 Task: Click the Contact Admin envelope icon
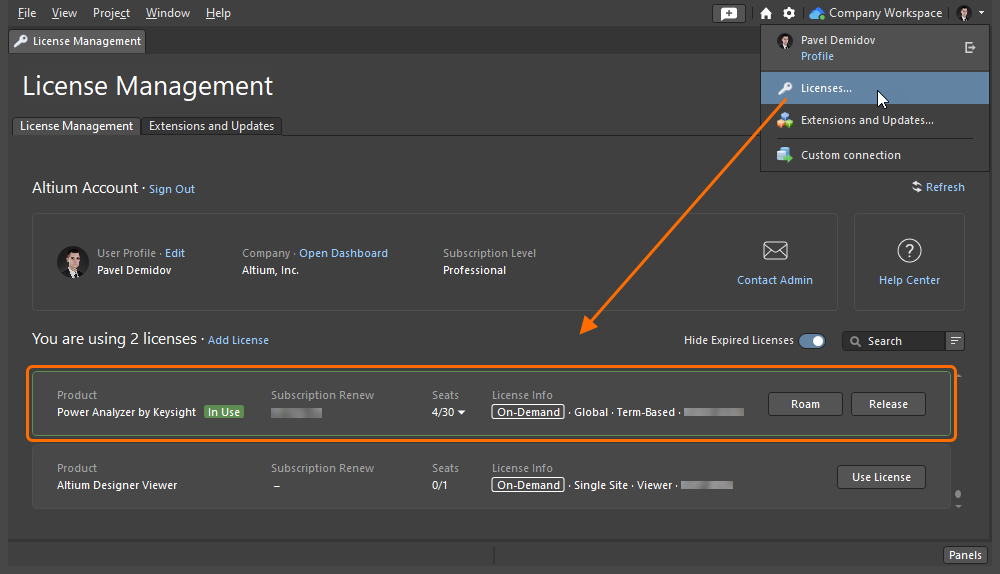775,251
